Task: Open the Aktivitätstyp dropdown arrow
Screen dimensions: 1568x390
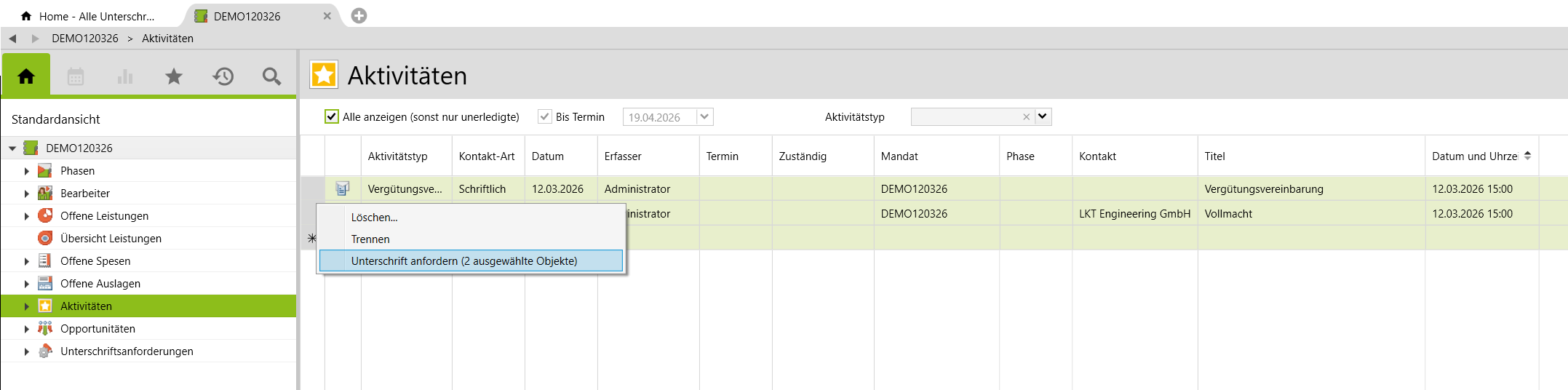Action: tap(1043, 116)
